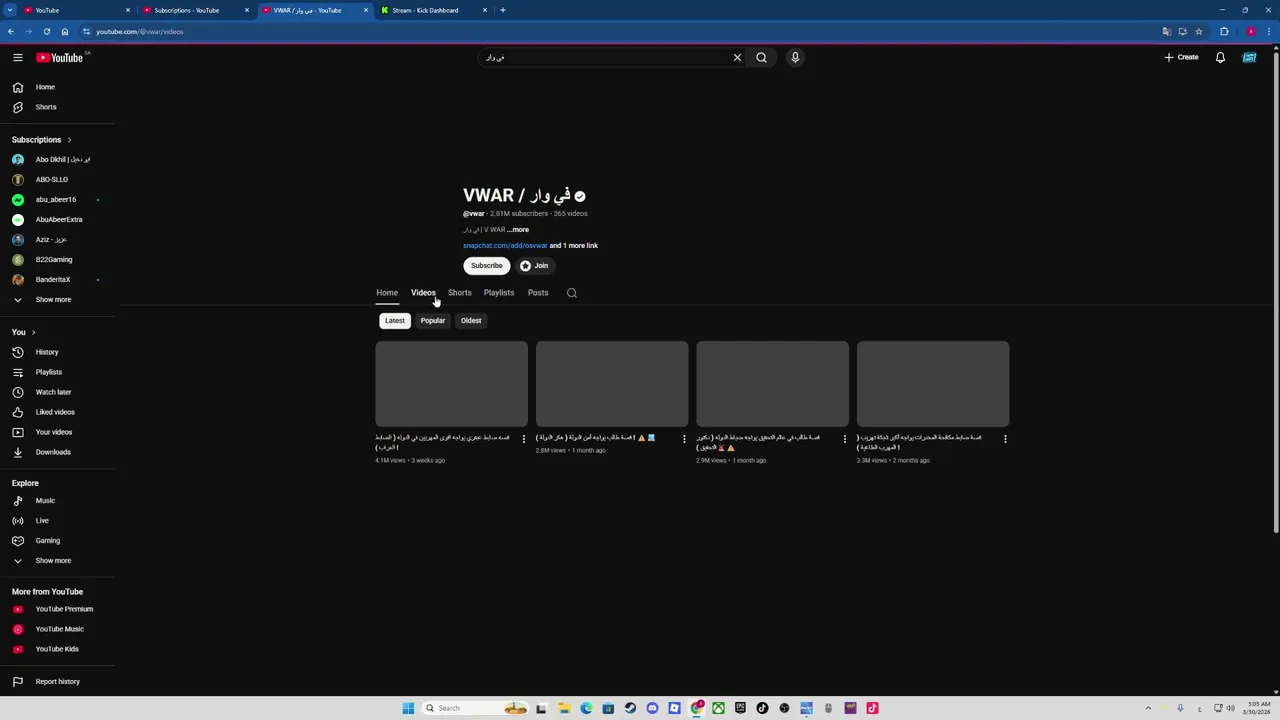The image size is (1280, 720).
Task: Select the Oldest sort chip
Action: pyautogui.click(x=471, y=320)
